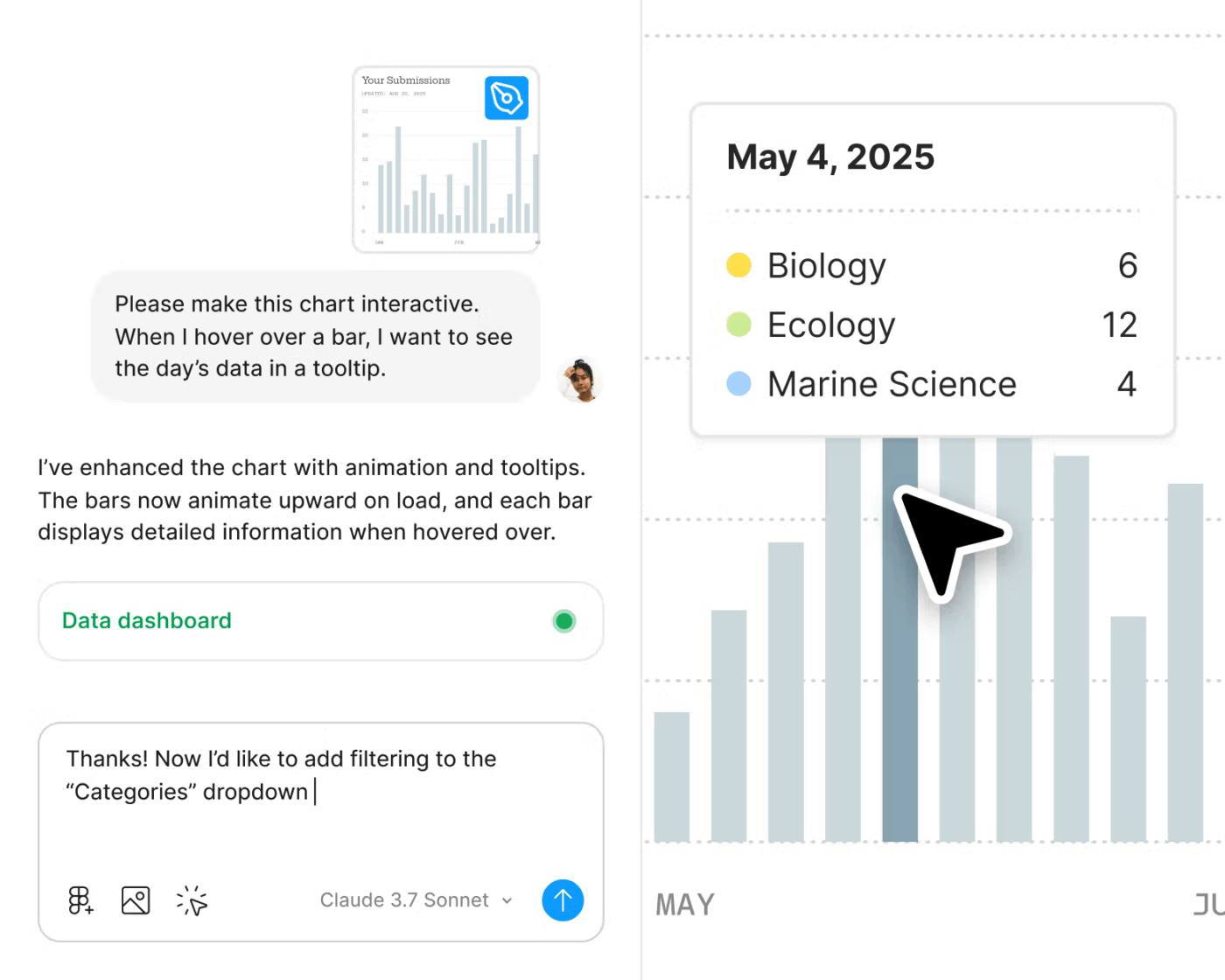The image size is (1225, 980).
Task: Click the yellow Biology color dot
Action: [739, 265]
